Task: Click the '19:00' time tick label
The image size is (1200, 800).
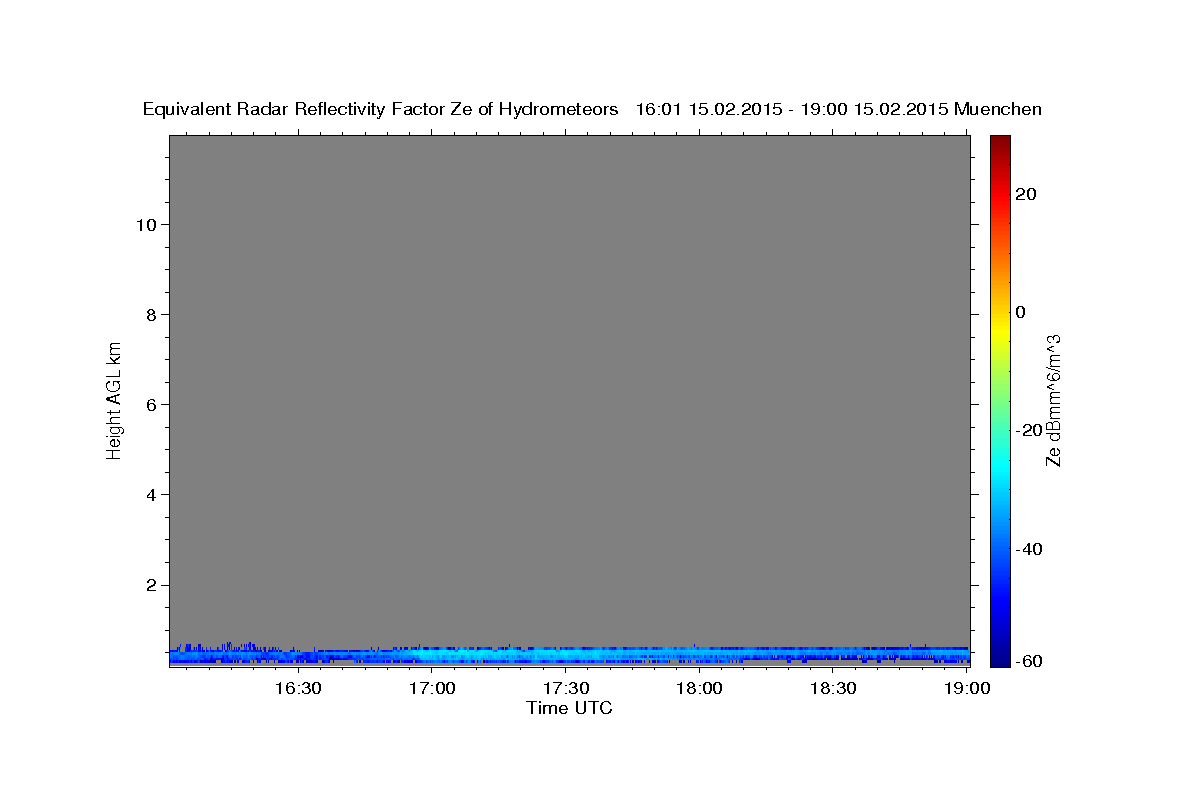Action: tap(966, 689)
